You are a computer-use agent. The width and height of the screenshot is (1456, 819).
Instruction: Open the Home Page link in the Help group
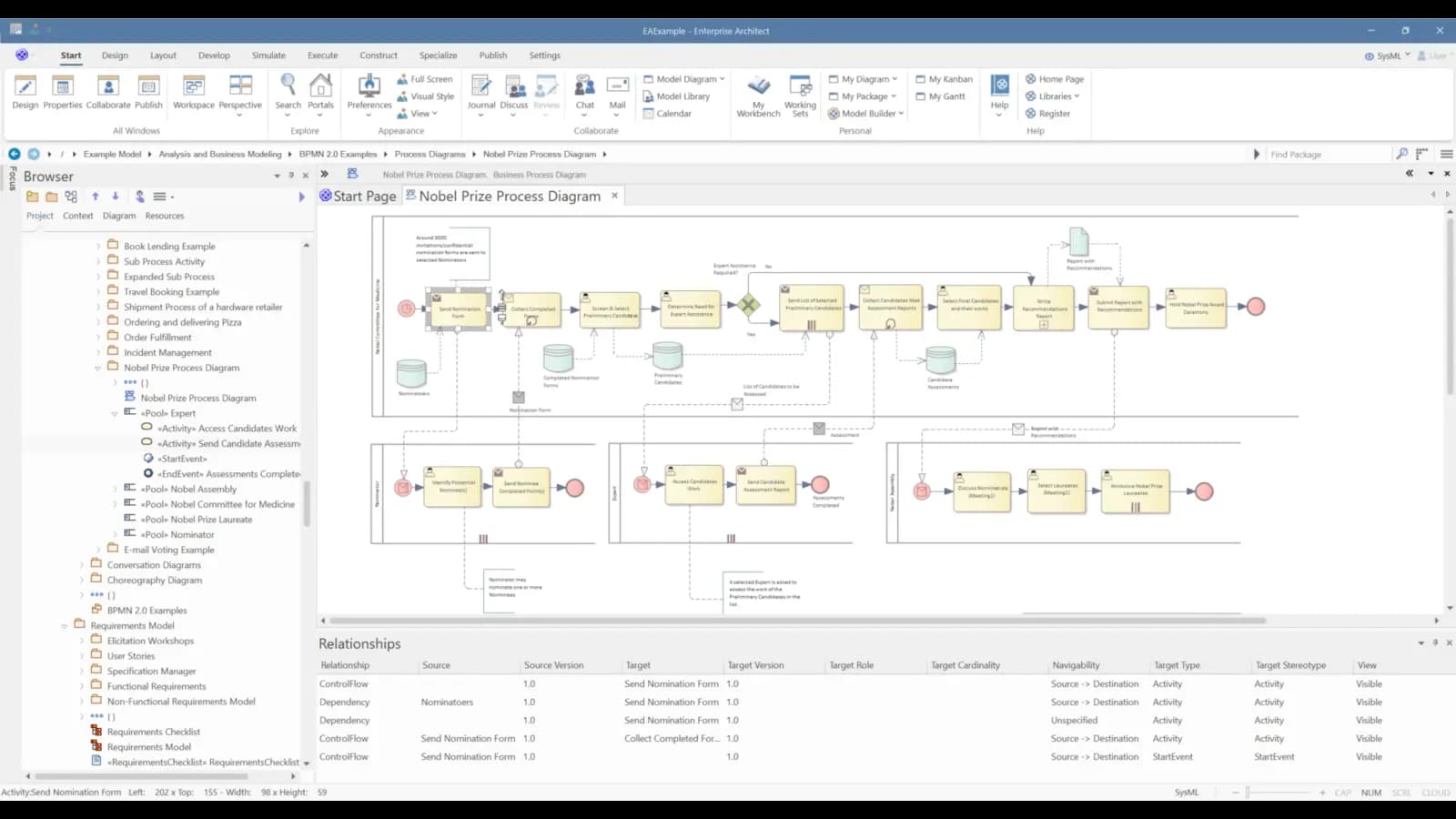coord(1054,79)
